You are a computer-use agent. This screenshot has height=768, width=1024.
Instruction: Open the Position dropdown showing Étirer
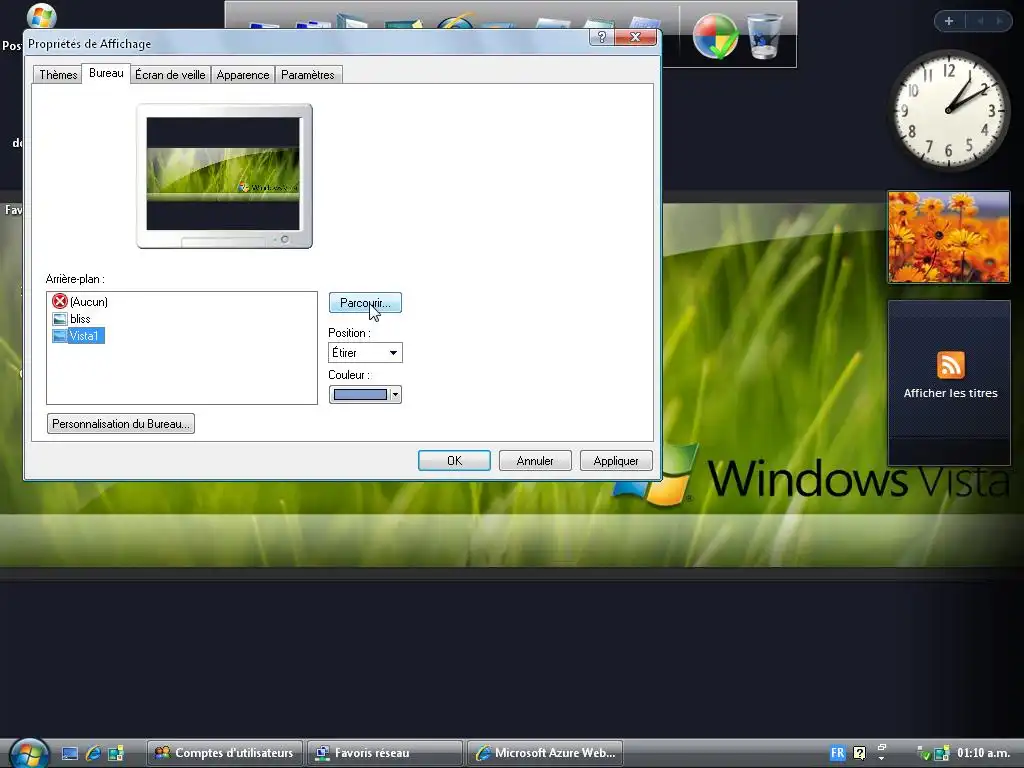[x=365, y=353]
